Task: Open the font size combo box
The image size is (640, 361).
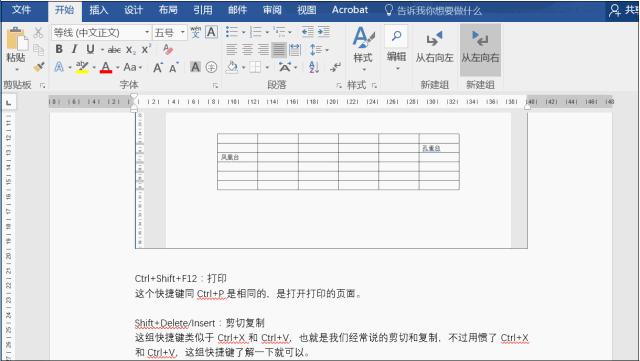Action: [x=170, y=32]
